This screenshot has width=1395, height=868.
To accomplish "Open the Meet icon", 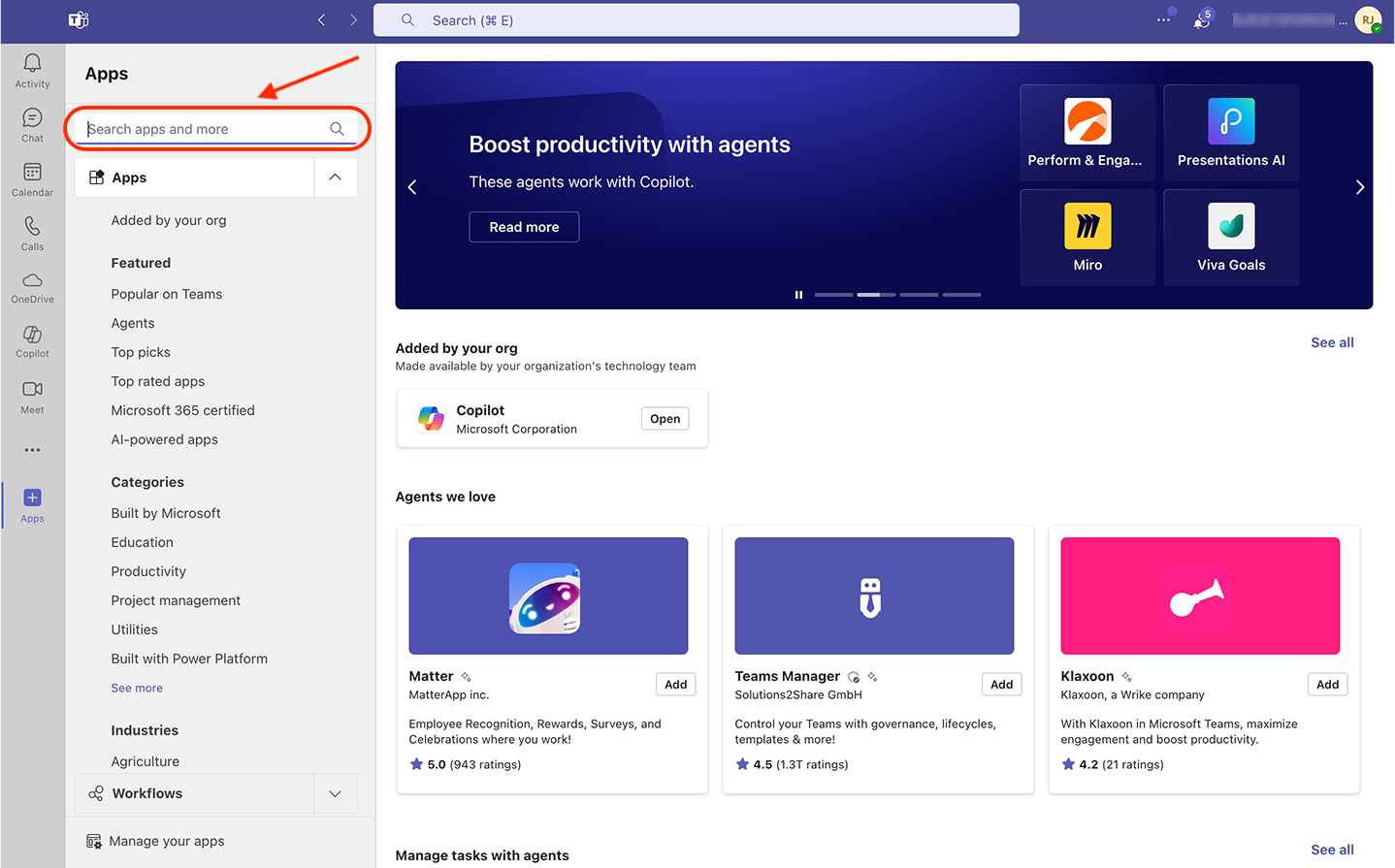I will (32, 396).
